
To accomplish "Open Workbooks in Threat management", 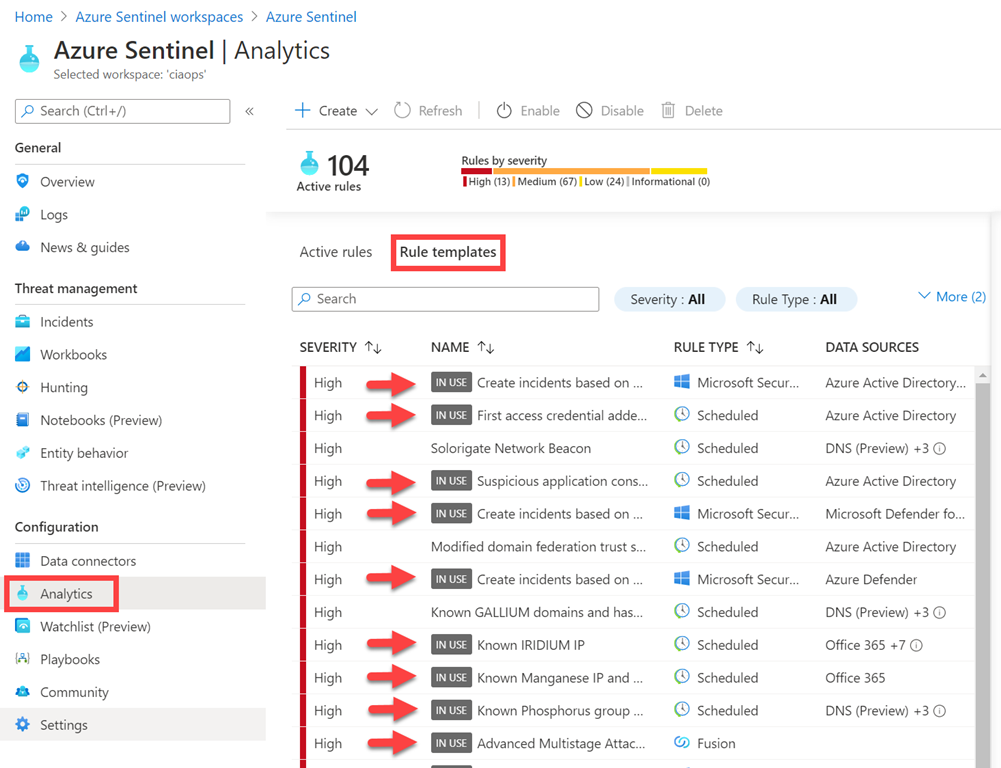I will pos(73,355).
